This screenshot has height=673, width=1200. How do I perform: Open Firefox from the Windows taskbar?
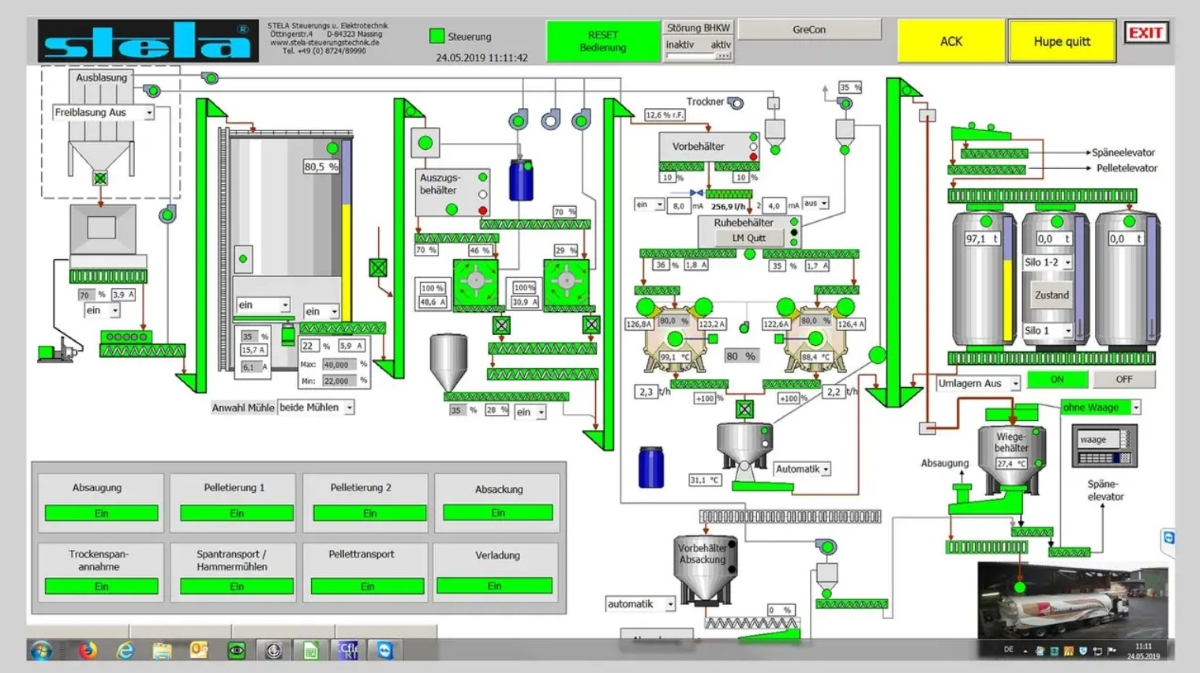(87, 651)
